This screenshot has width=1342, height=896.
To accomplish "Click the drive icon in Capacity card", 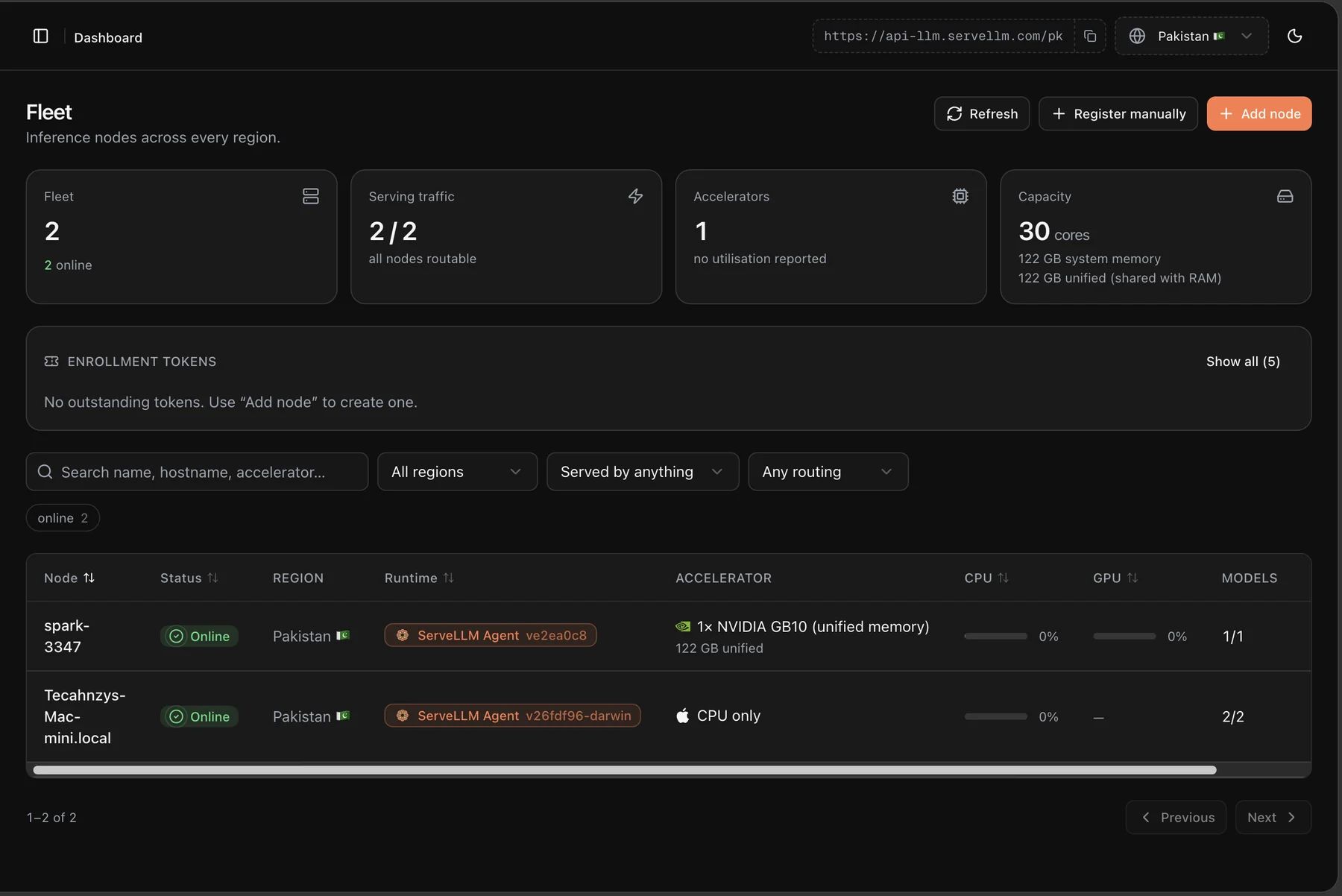I will [x=1285, y=196].
